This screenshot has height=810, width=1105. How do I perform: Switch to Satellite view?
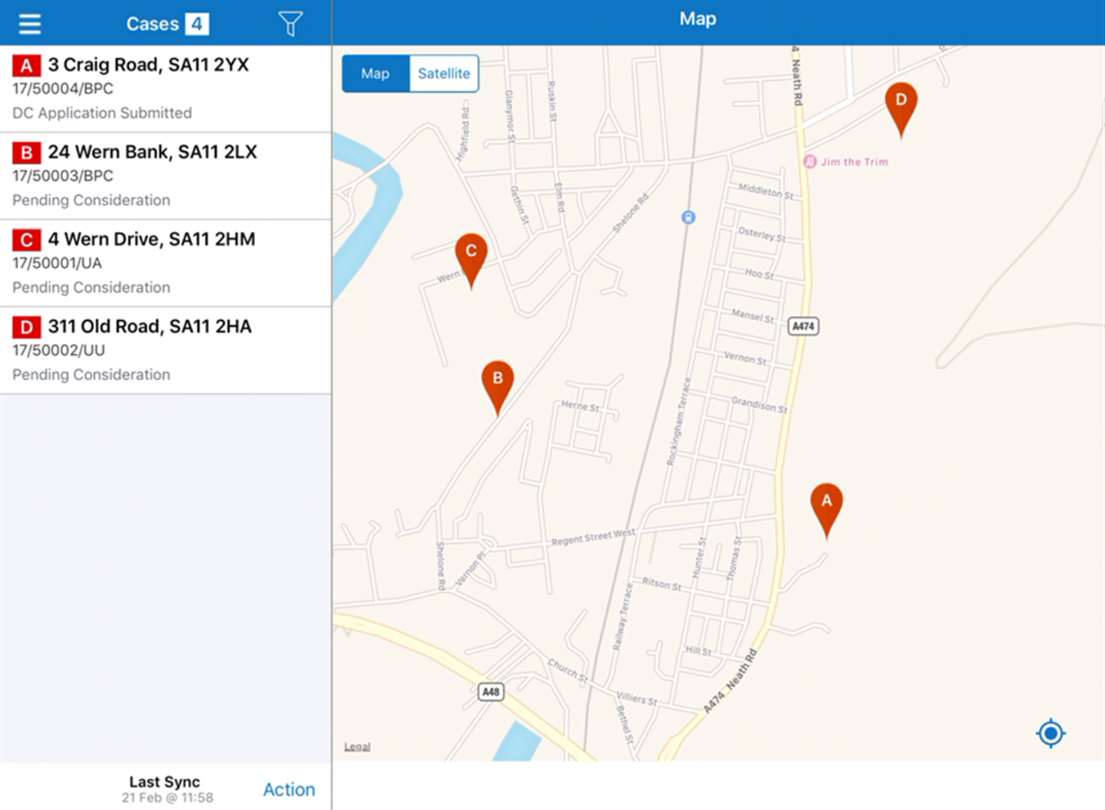click(444, 74)
